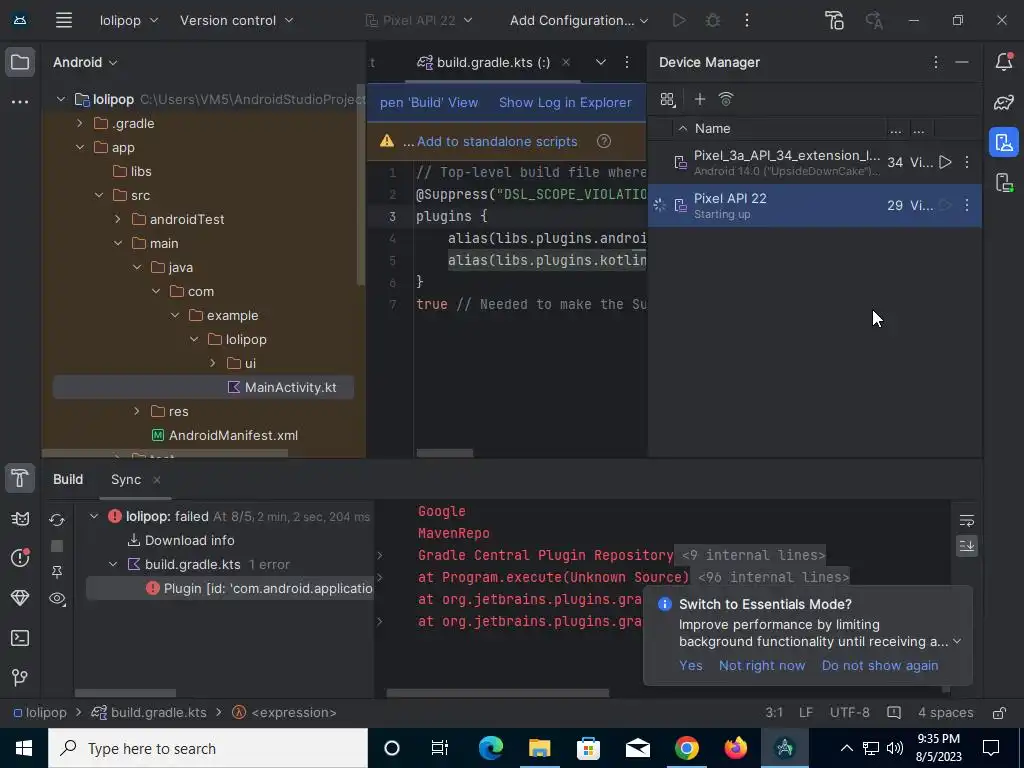Open the Git version control tool window
Screen dimensions: 1024x768
pos(20,677)
